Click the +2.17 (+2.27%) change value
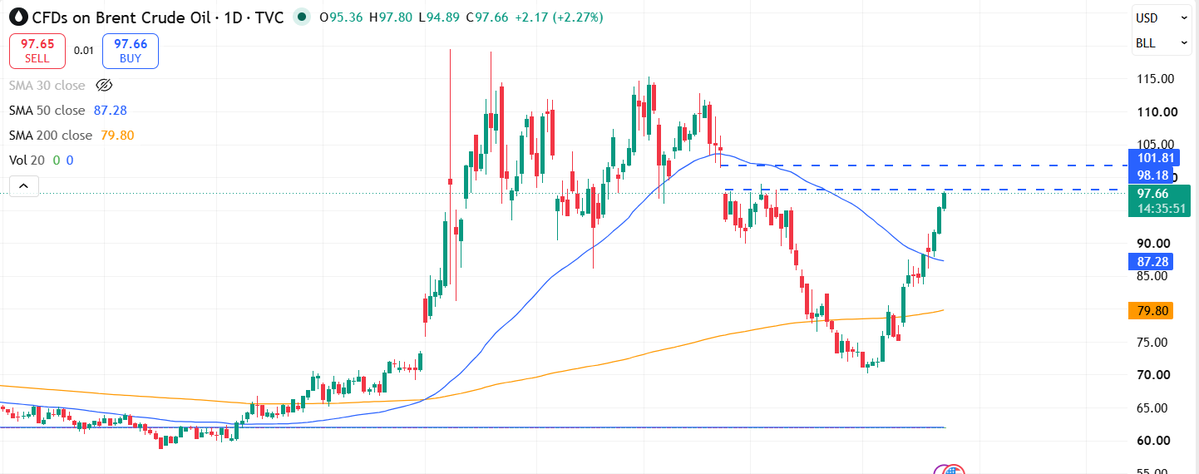Image resolution: width=1199 pixels, height=474 pixels. [x=557, y=17]
